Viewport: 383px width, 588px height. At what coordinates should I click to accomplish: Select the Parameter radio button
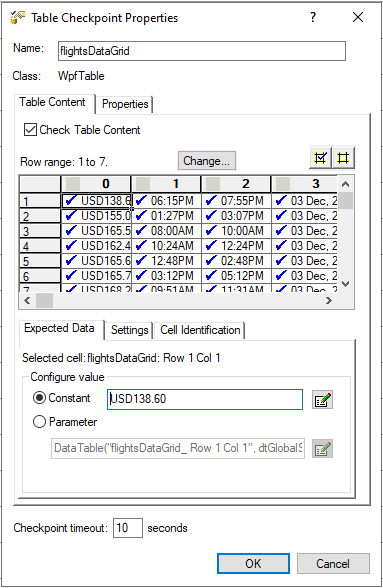(39, 422)
